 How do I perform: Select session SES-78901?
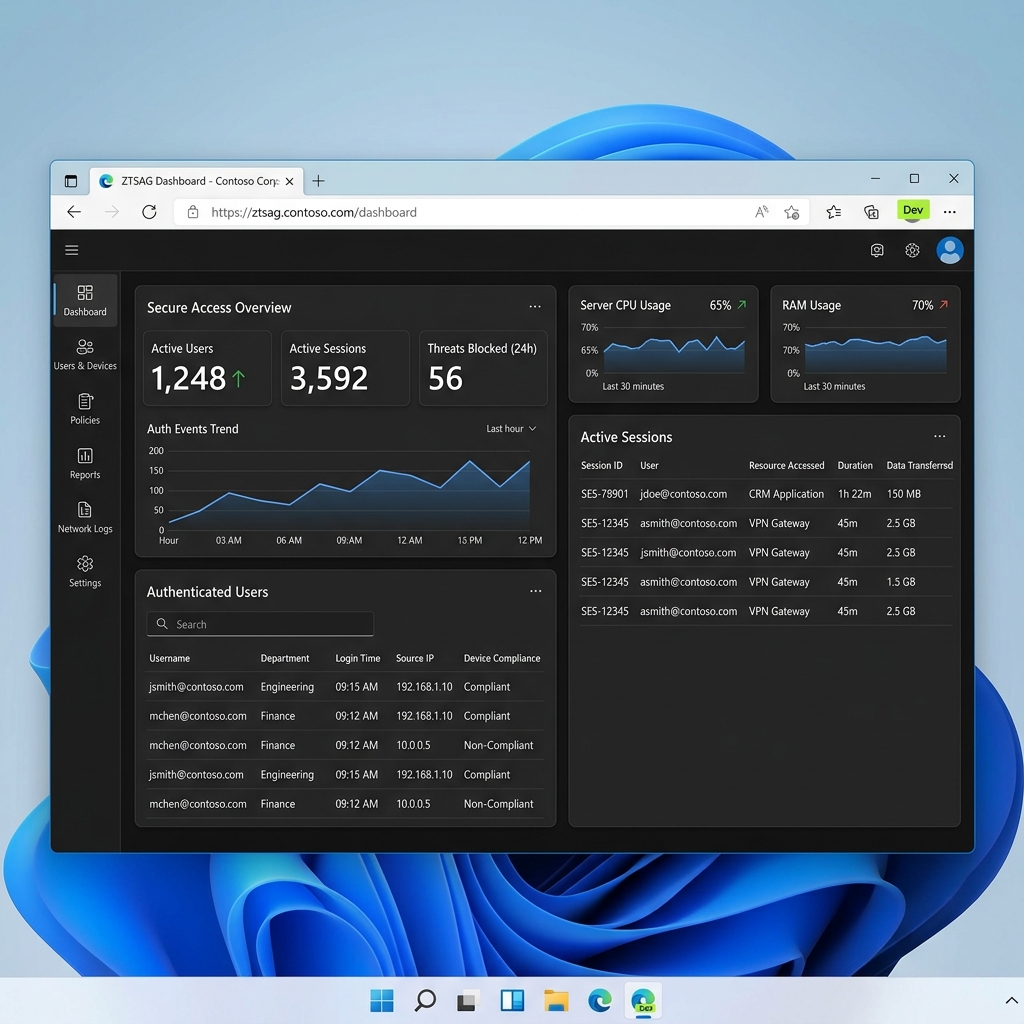coord(605,494)
